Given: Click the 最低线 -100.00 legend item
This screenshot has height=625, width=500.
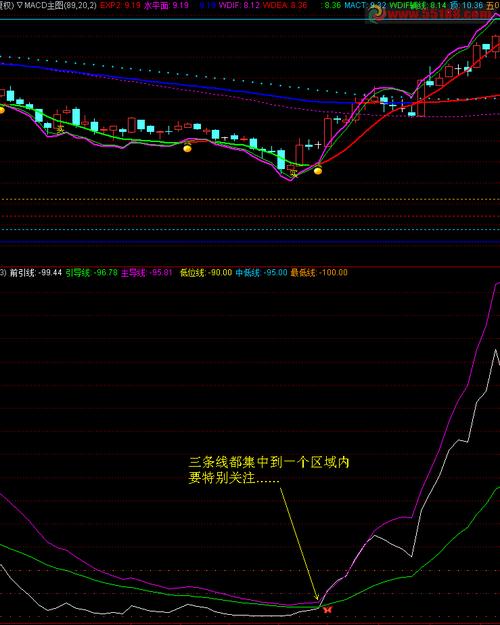Looking at the screenshot, I should click(319, 273).
